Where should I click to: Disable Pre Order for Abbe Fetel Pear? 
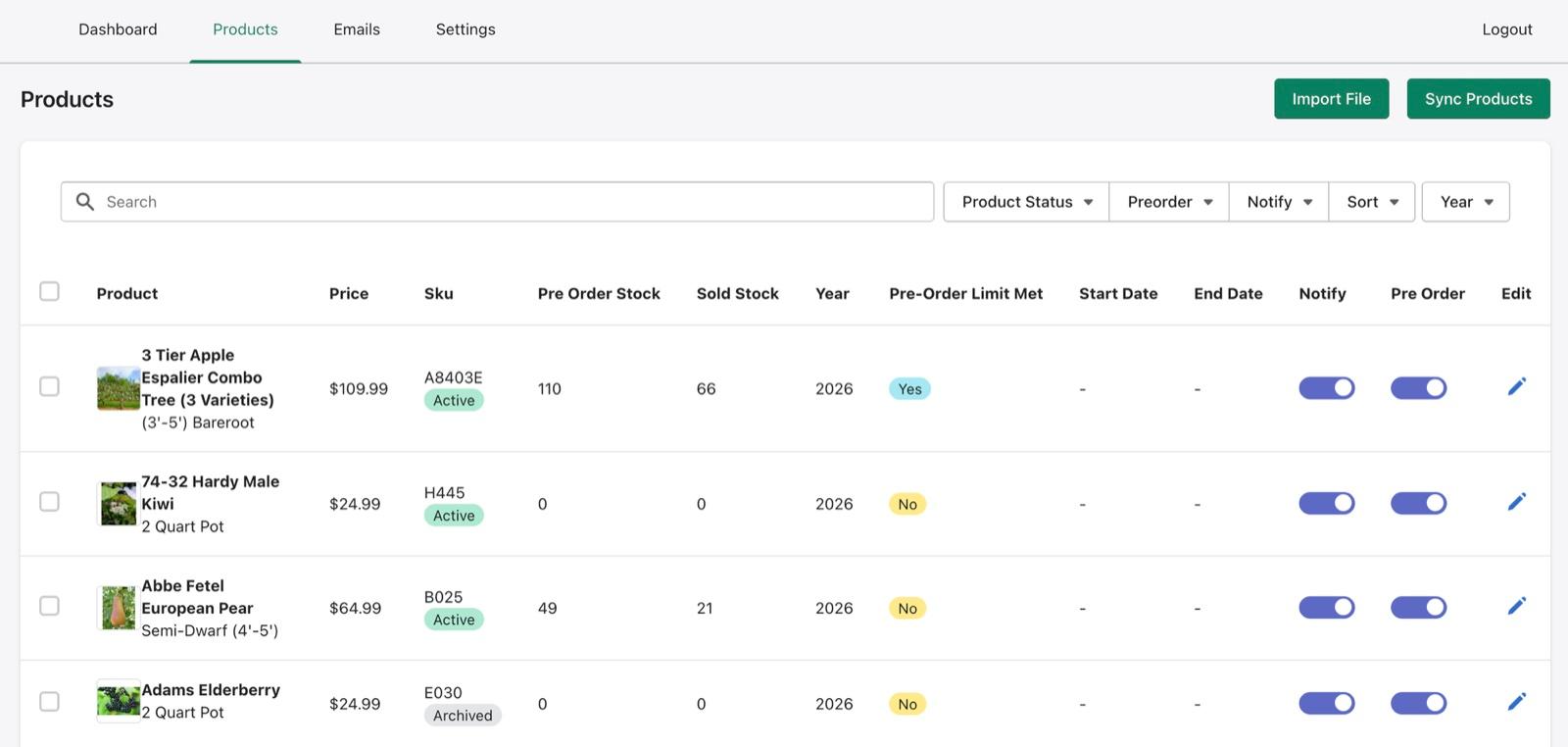(1418, 608)
